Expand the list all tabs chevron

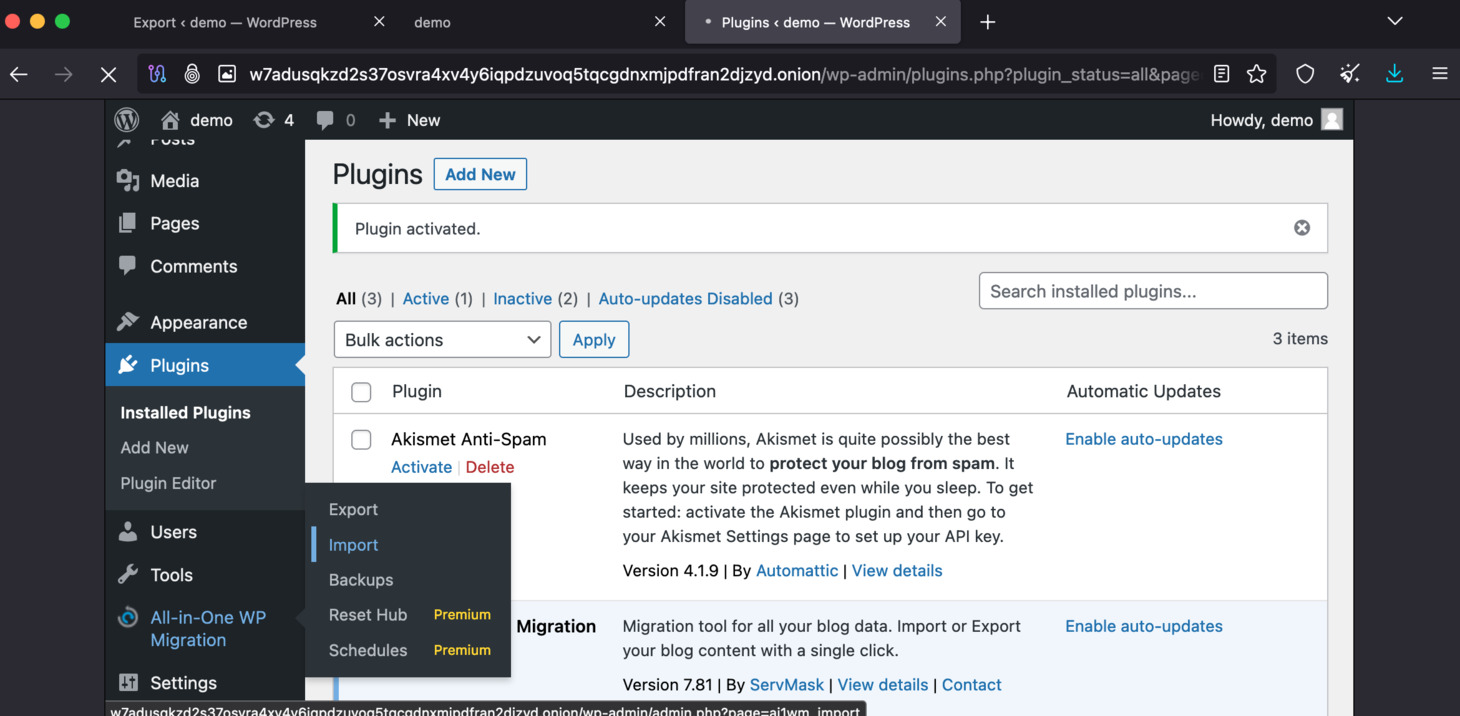(1395, 21)
